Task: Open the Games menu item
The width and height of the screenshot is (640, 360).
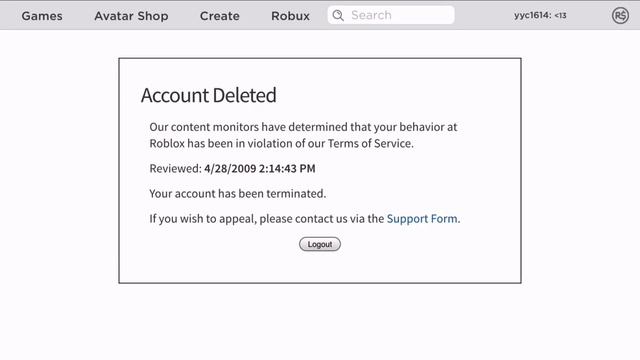Action: (42, 16)
